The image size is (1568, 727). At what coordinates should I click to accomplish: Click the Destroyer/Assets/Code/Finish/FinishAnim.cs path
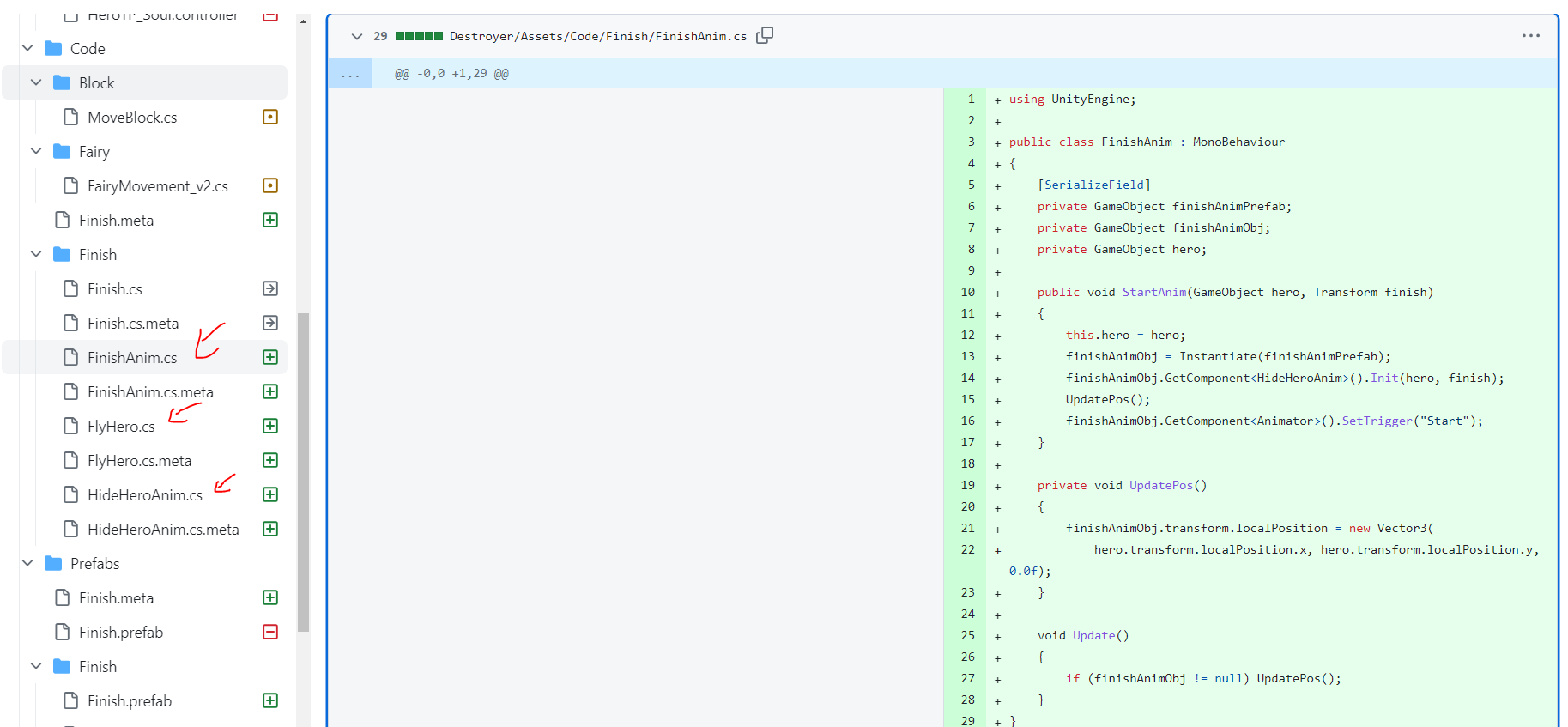598,36
